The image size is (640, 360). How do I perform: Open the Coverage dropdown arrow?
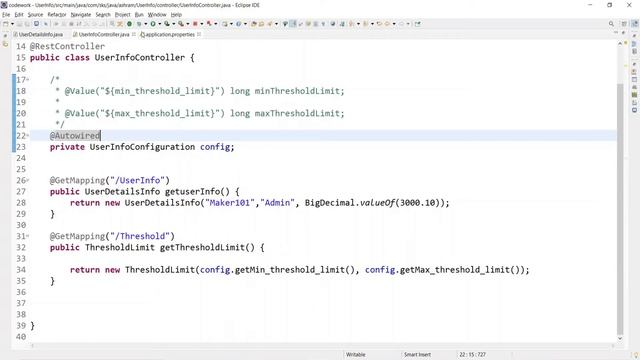[173, 24]
